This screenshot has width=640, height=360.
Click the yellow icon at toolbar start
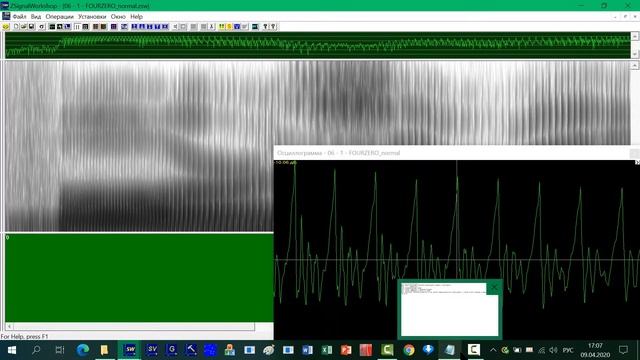(x=6, y=27)
